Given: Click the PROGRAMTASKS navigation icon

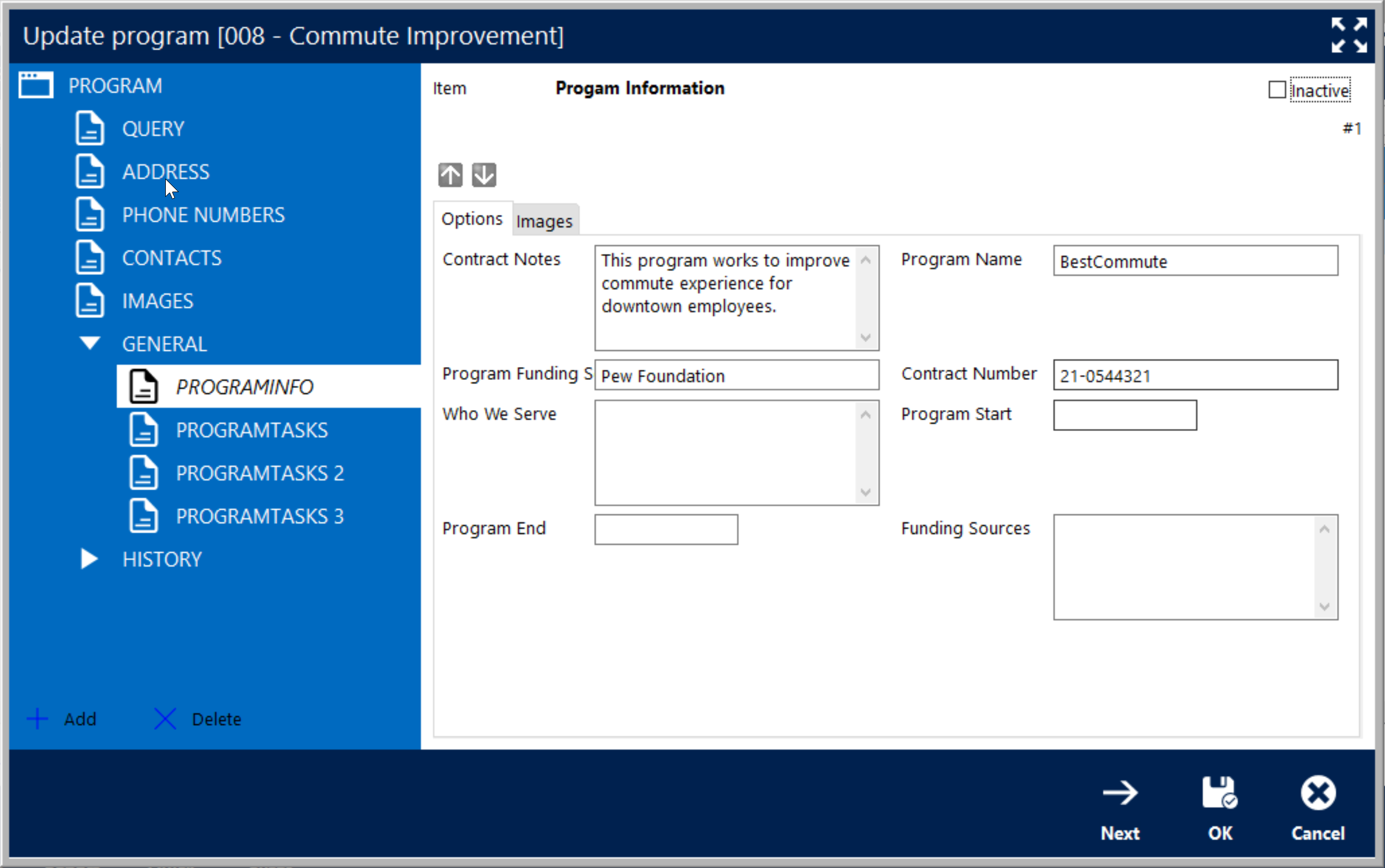Looking at the screenshot, I should pyautogui.click(x=142, y=430).
